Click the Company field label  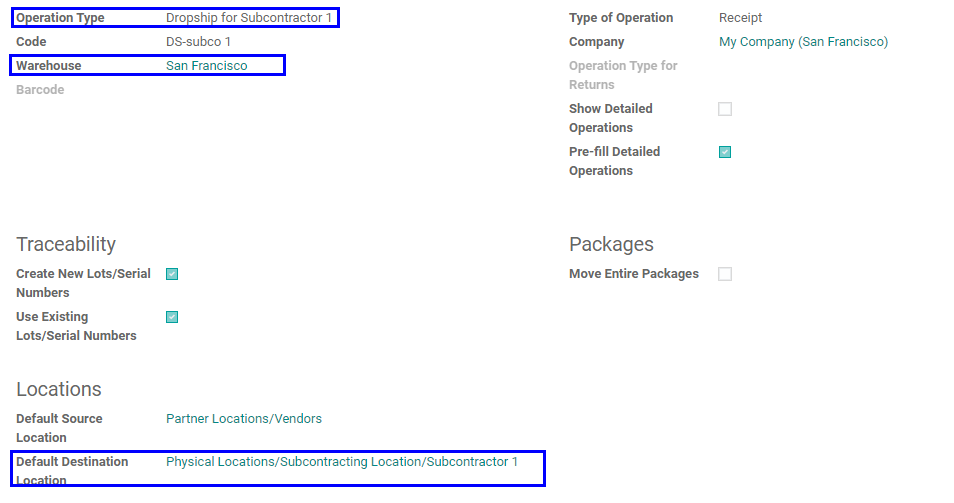(x=597, y=42)
